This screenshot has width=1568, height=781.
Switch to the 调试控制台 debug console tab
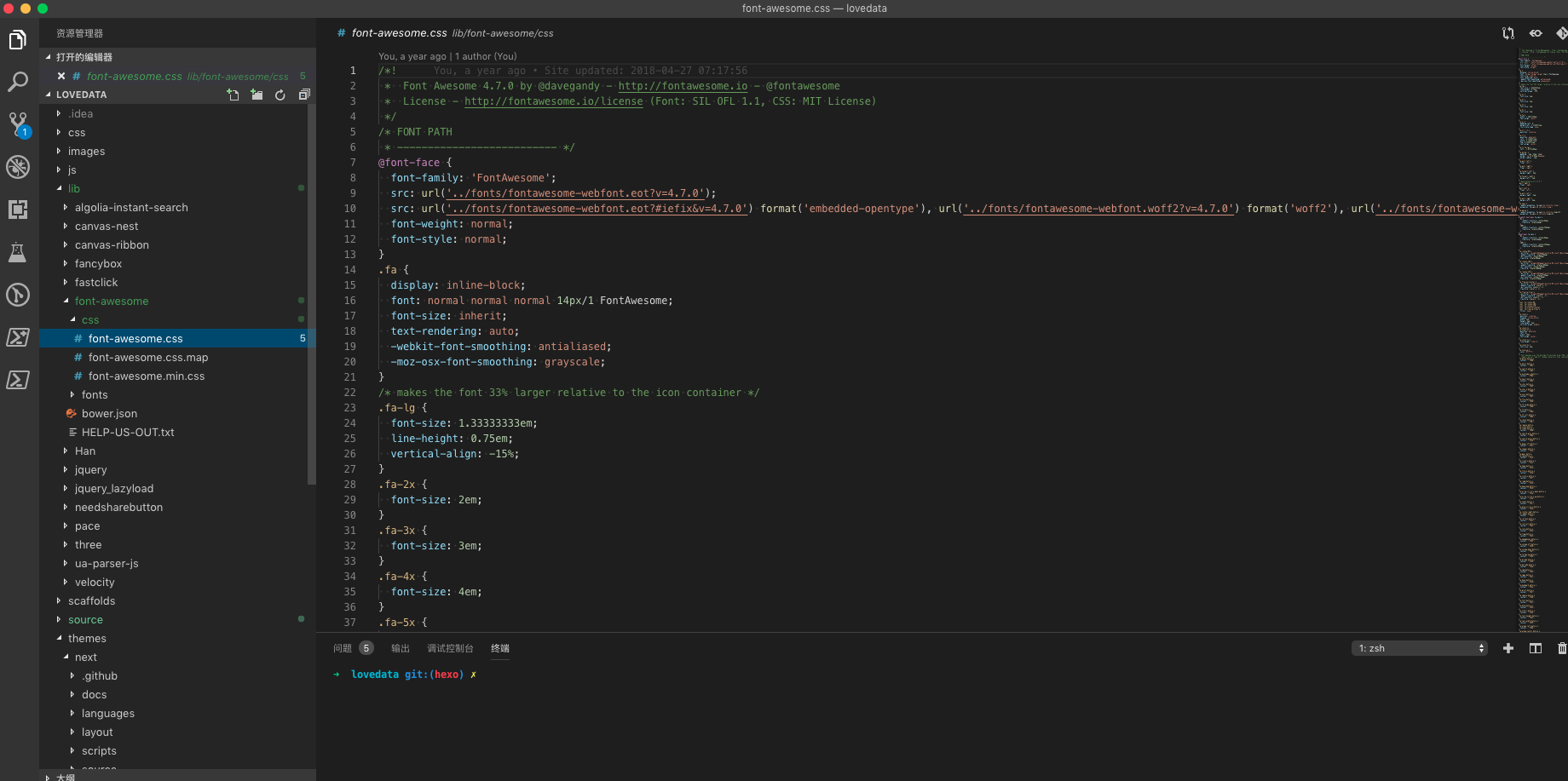(450, 648)
